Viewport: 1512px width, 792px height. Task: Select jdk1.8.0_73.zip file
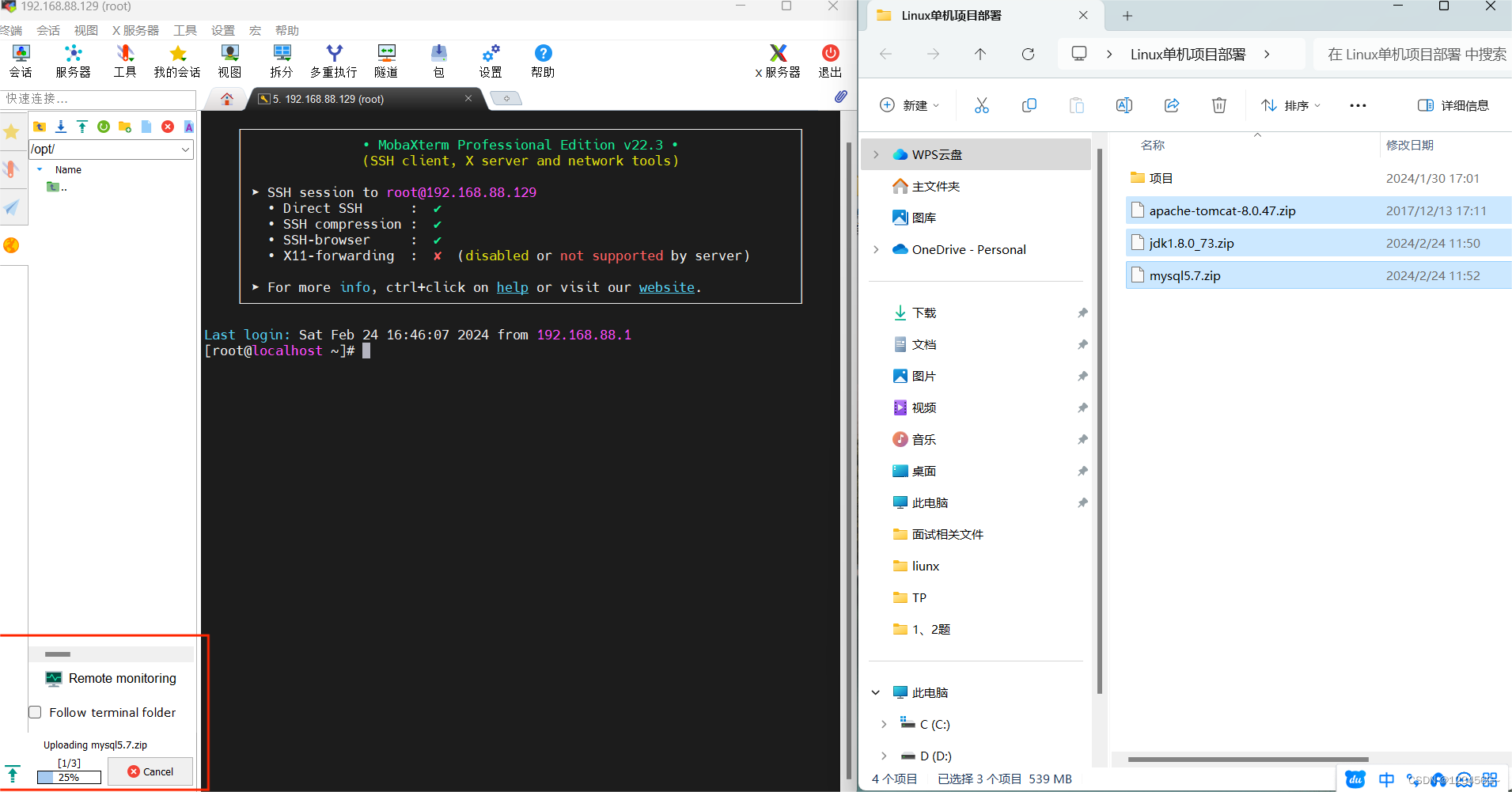(1318, 243)
